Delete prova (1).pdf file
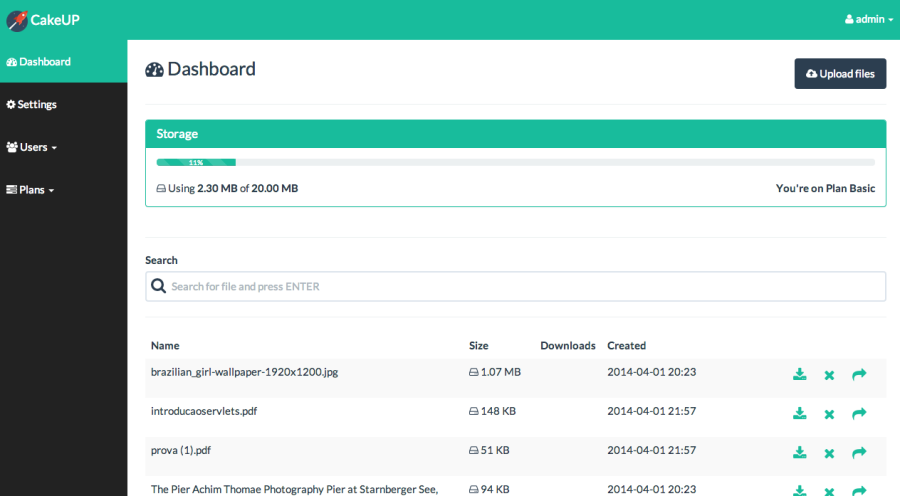Image resolution: width=900 pixels, height=496 pixels. [829, 454]
